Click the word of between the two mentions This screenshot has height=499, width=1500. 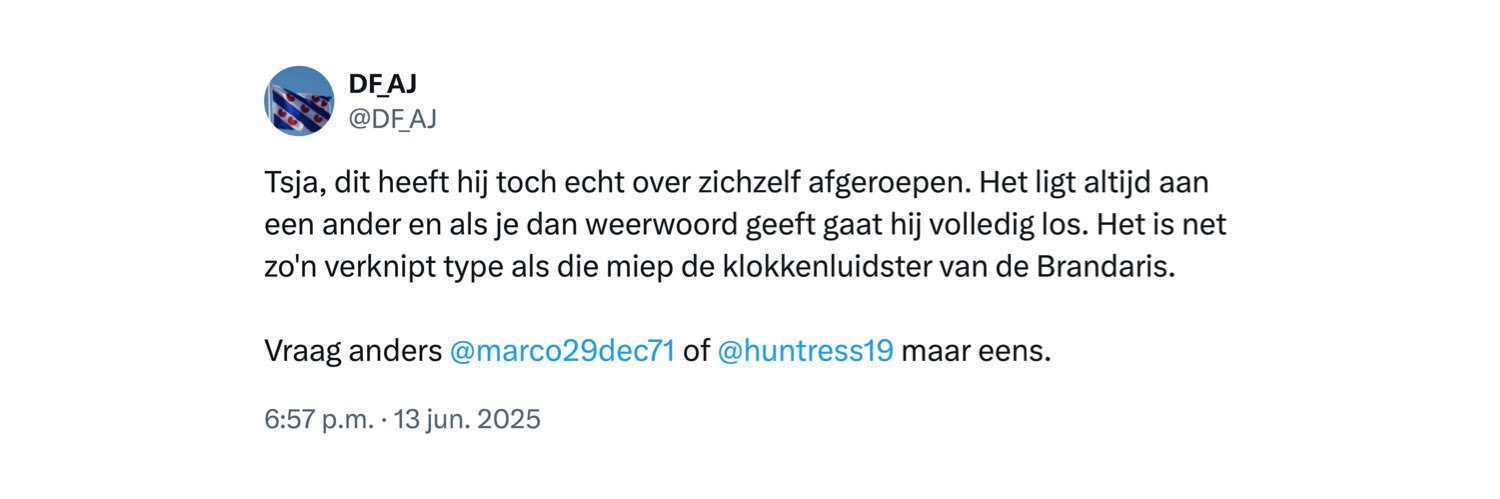(696, 352)
